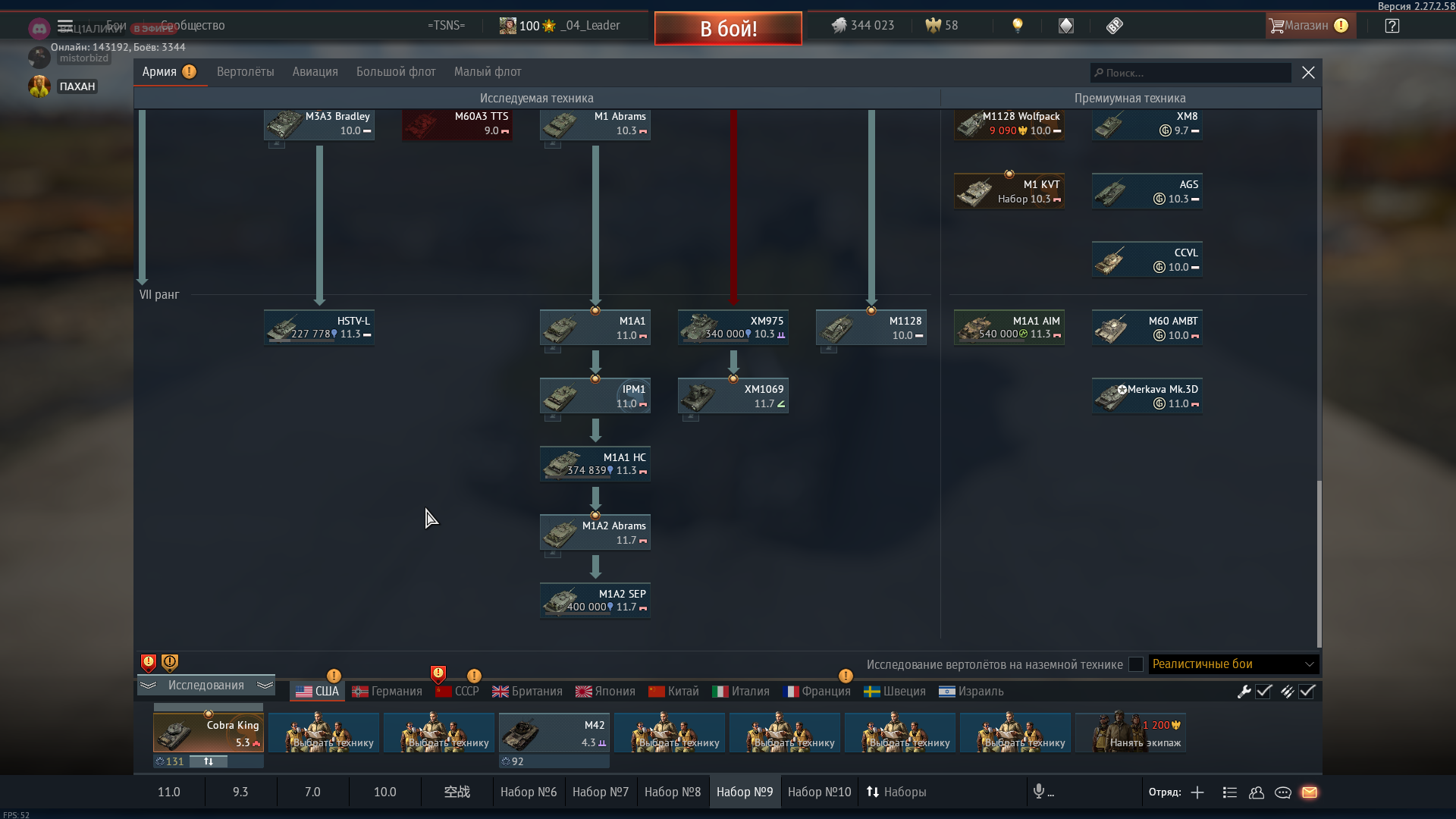Image resolution: width=1456 pixels, height=819 pixels.
Task: Open the Наборы presets list
Action: coord(896,792)
